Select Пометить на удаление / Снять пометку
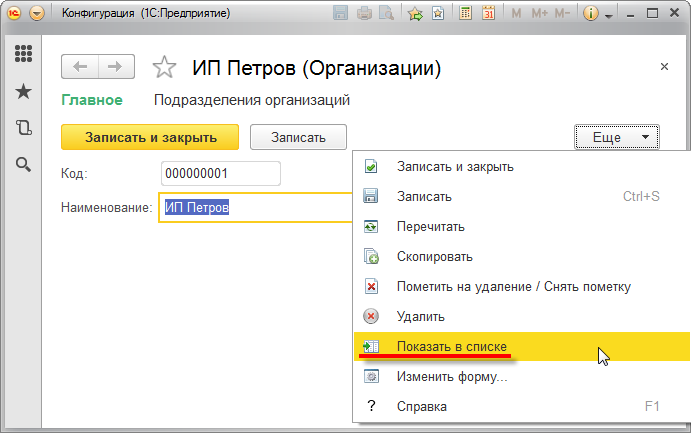The width and height of the screenshot is (691, 433). pyautogui.click(x=522, y=286)
